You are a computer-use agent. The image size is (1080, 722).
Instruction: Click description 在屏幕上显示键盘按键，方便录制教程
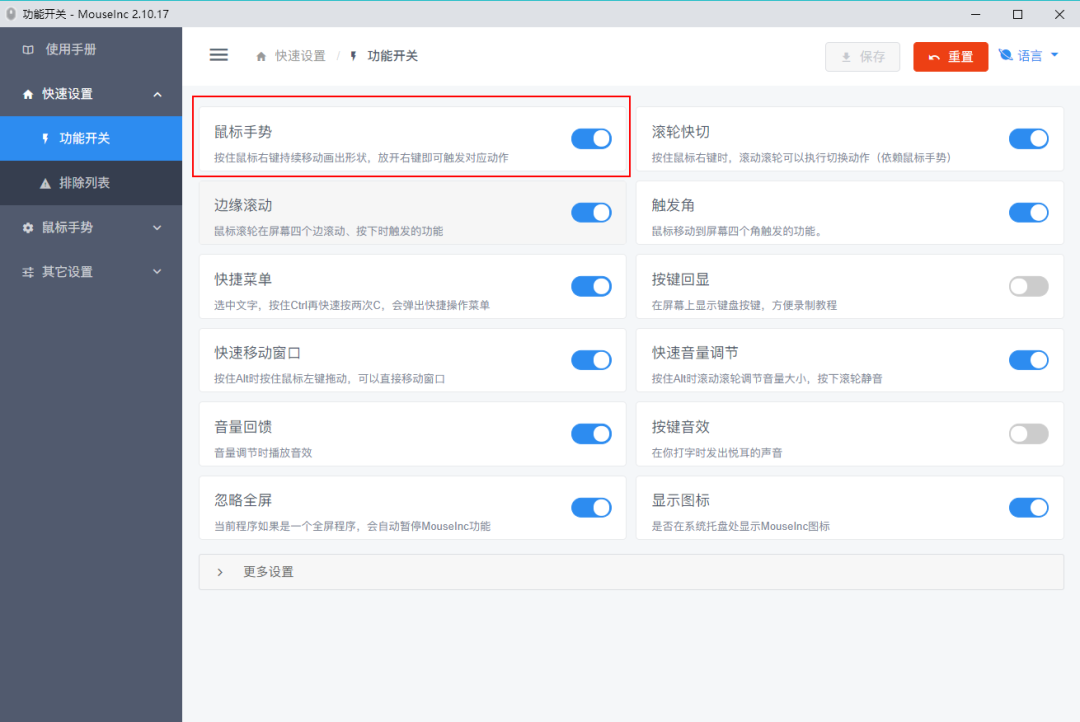click(x=745, y=305)
